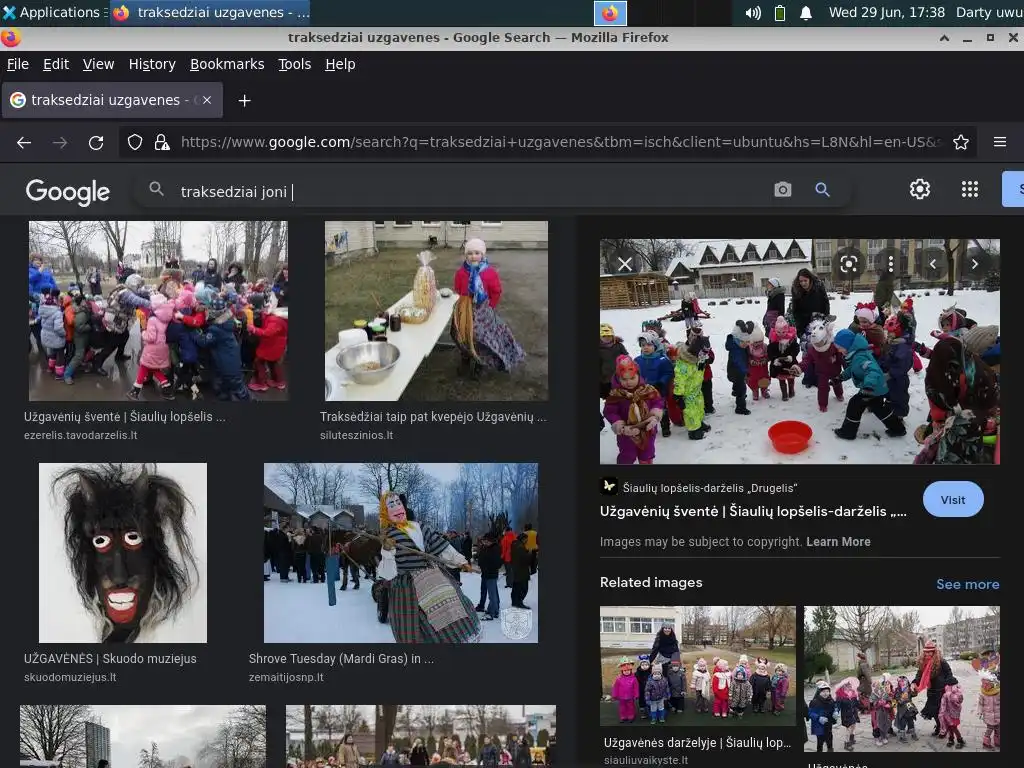Click Shrove Tuesday (Mardi Gras) caption
Screen dimensions: 1024x768
(x=341, y=659)
